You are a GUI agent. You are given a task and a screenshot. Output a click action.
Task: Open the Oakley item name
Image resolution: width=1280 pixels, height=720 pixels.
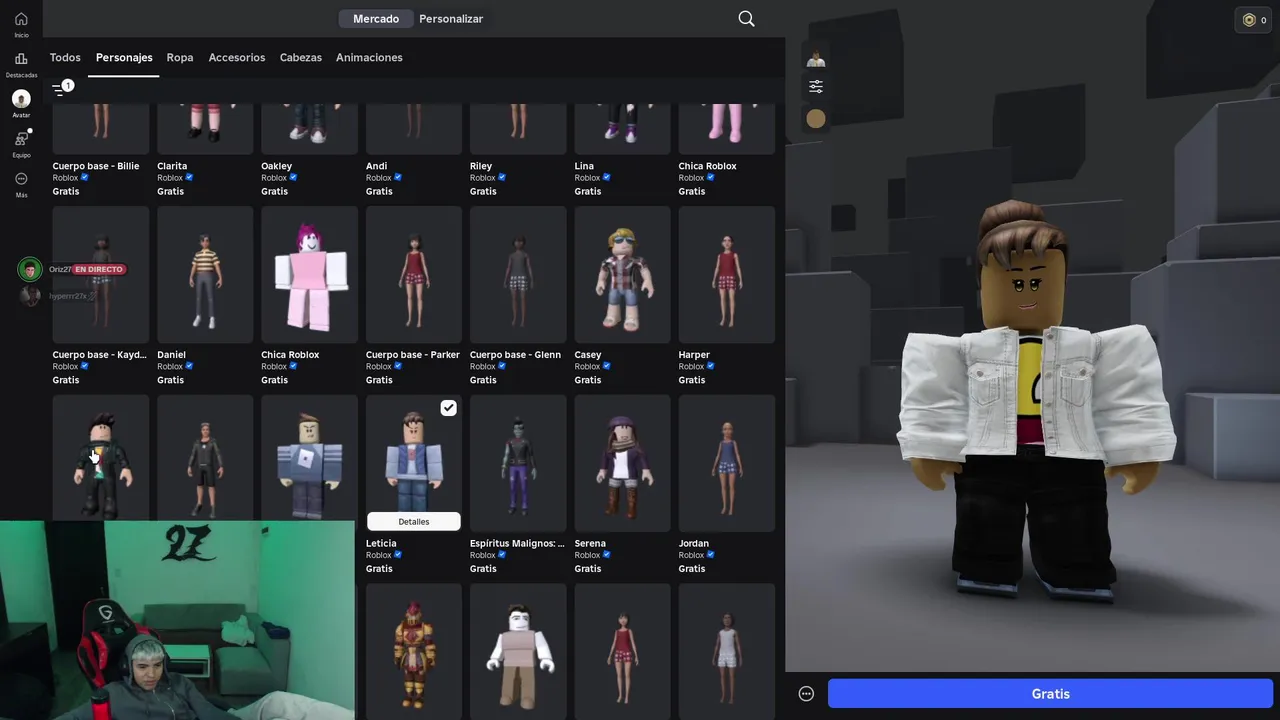tap(277, 166)
